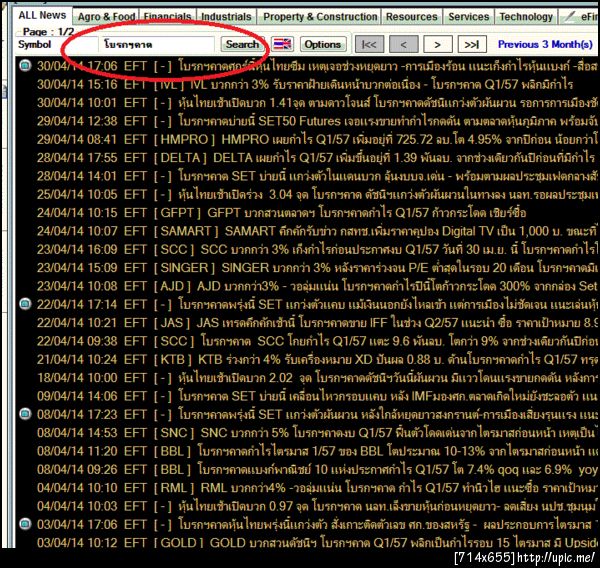Open the Property & Construction tab

click(x=320, y=17)
